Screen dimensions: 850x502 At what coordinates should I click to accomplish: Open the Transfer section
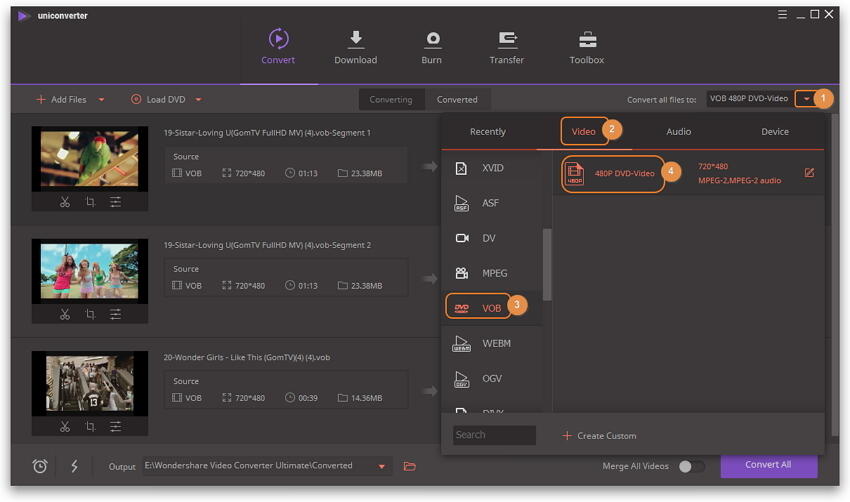(x=507, y=47)
